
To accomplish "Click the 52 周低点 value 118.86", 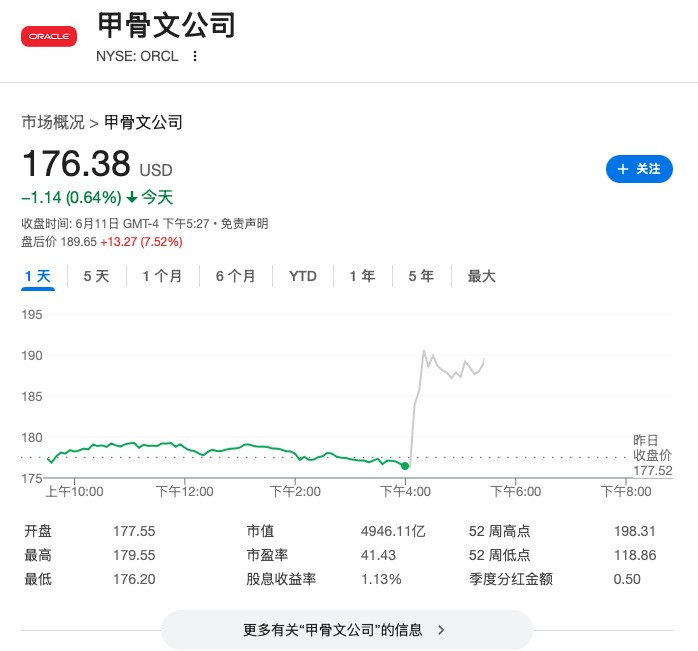I will pyautogui.click(x=635, y=555).
